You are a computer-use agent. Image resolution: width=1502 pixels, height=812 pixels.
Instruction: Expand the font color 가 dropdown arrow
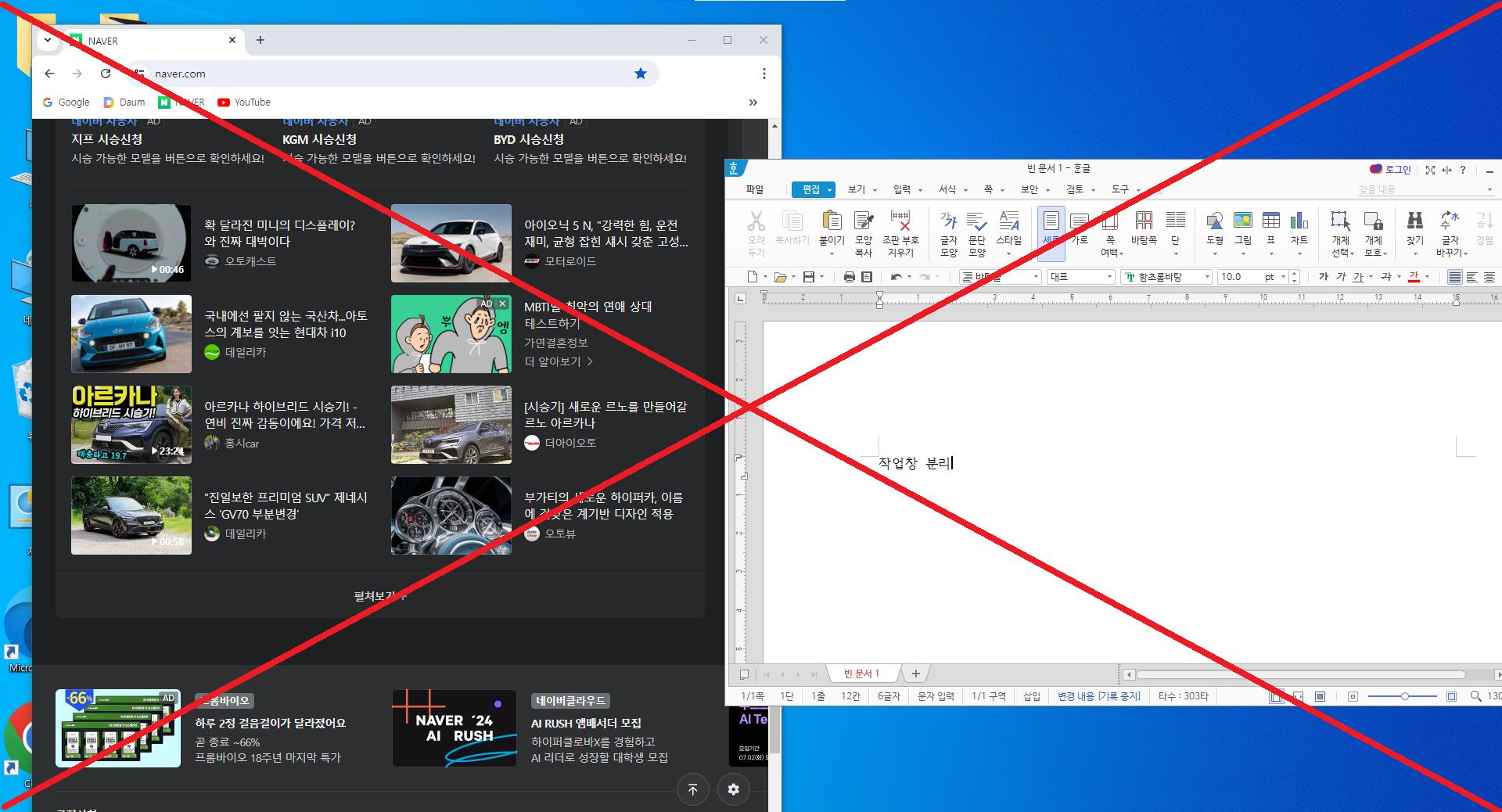point(1427,277)
